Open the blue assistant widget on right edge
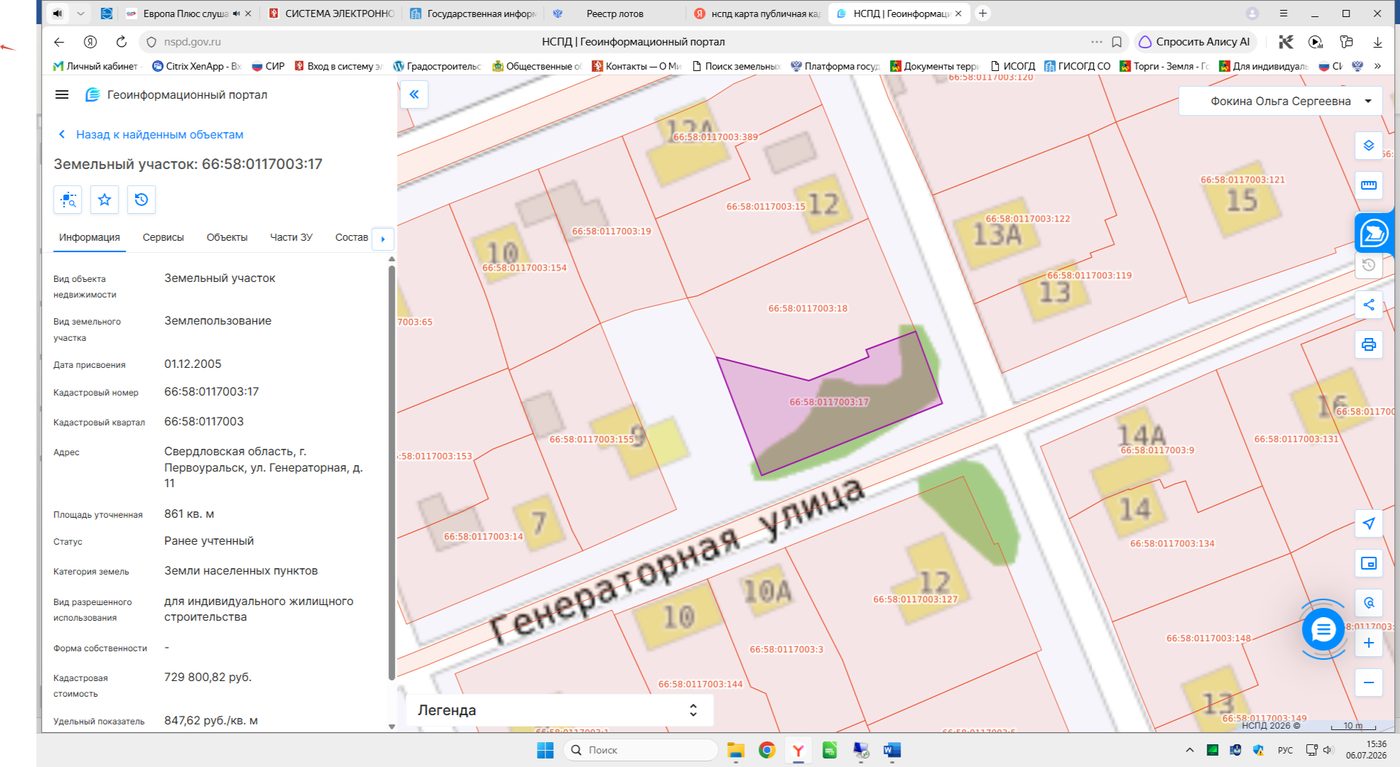This screenshot has width=1400, height=767. (1376, 233)
